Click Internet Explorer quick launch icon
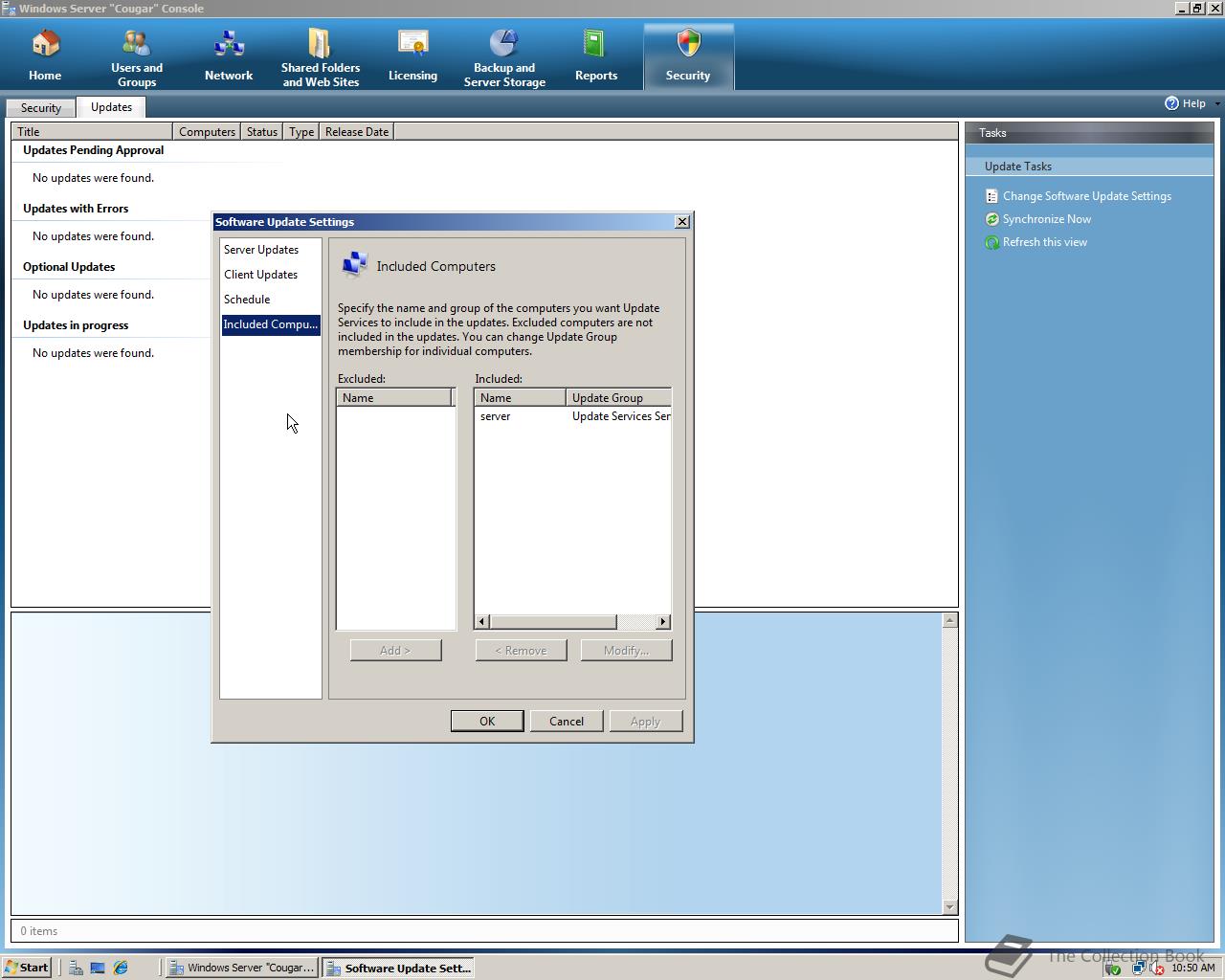This screenshot has width=1225, height=980. pos(121,968)
